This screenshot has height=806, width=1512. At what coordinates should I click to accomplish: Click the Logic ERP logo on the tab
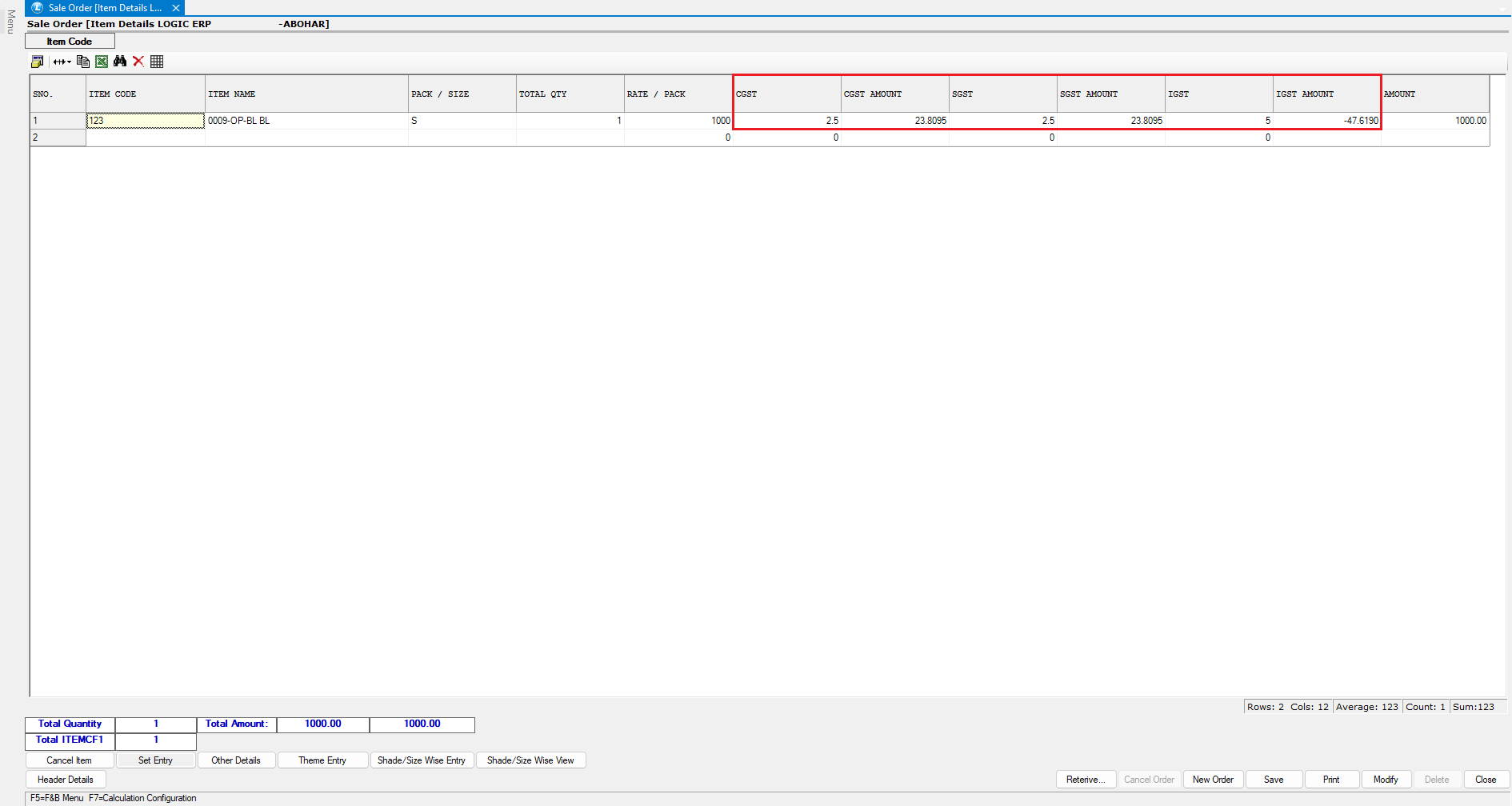(x=37, y=8)
